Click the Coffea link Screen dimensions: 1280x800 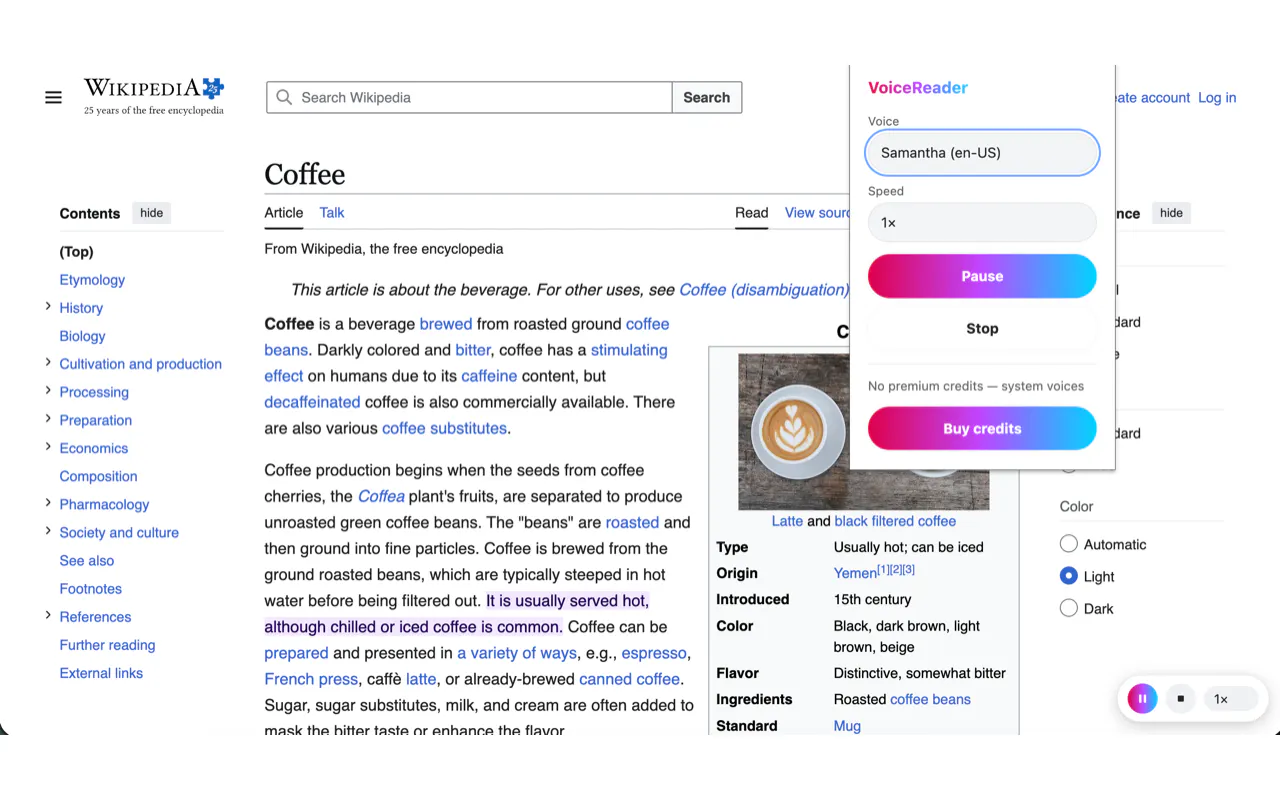[x=381, y=496]
